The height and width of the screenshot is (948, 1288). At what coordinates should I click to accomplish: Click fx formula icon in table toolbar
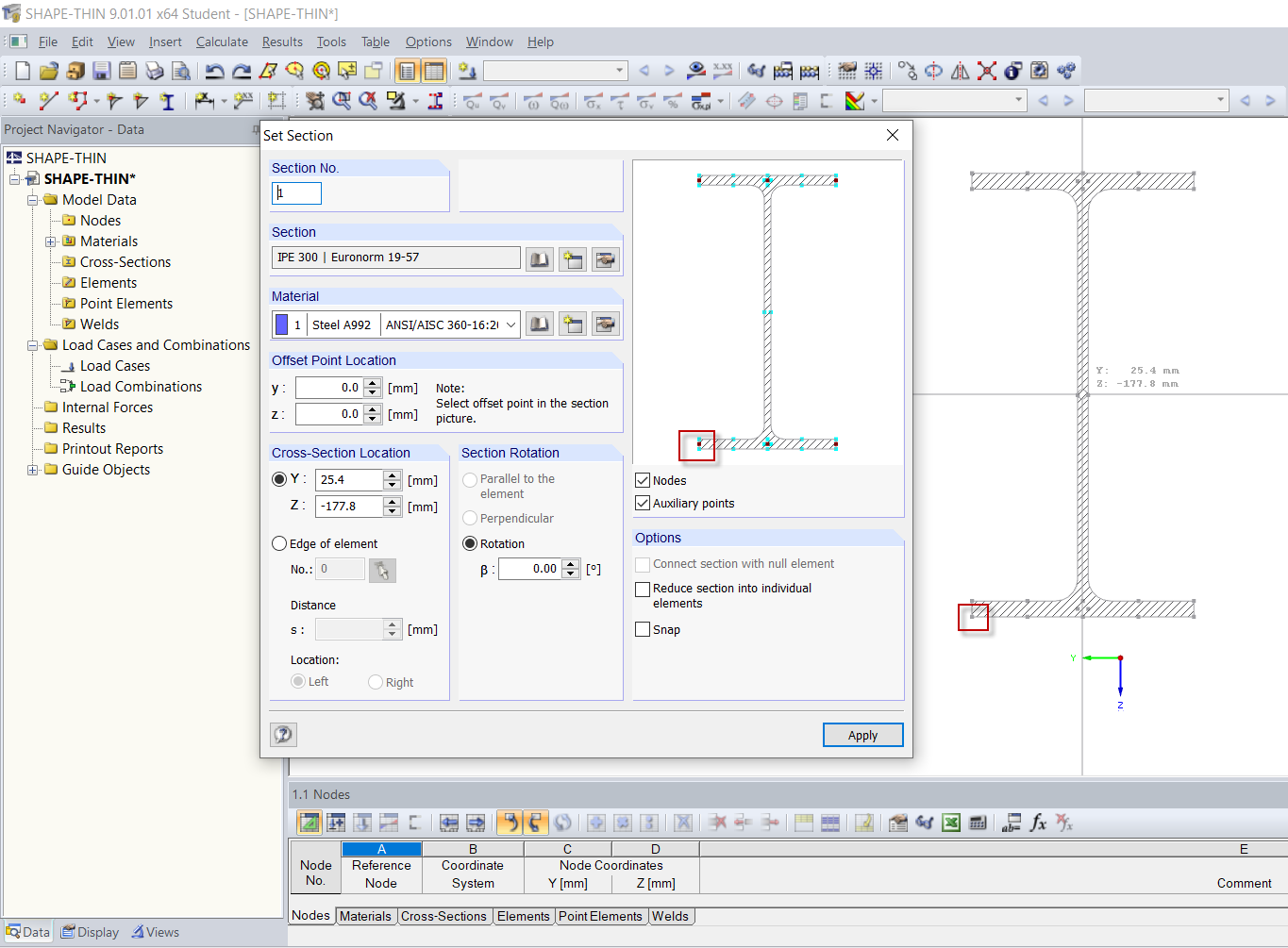(1038, 823)
